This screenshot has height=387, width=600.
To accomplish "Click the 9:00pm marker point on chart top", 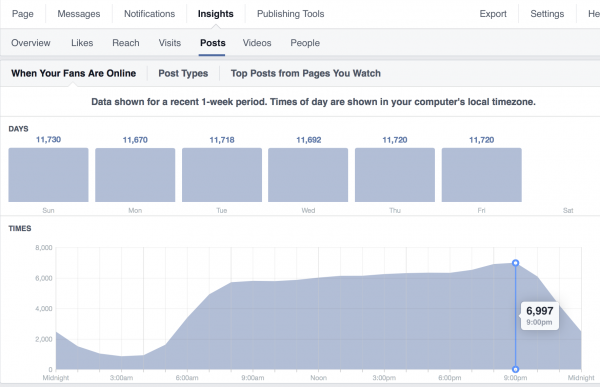I will tap(515, 263).
